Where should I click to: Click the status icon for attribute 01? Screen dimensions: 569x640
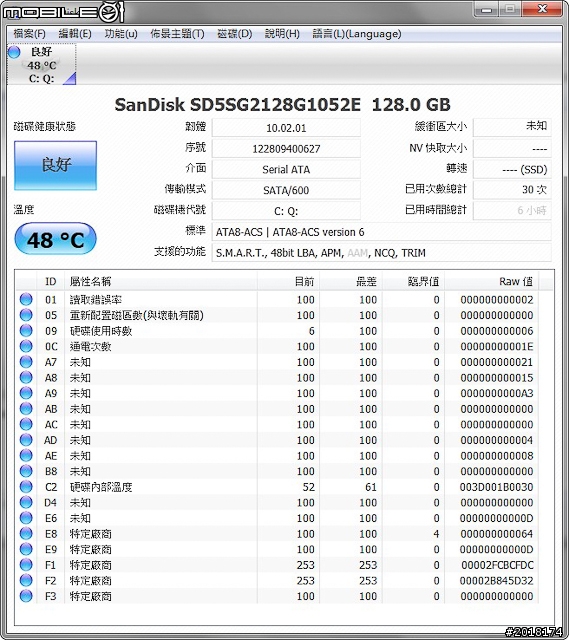26,299
